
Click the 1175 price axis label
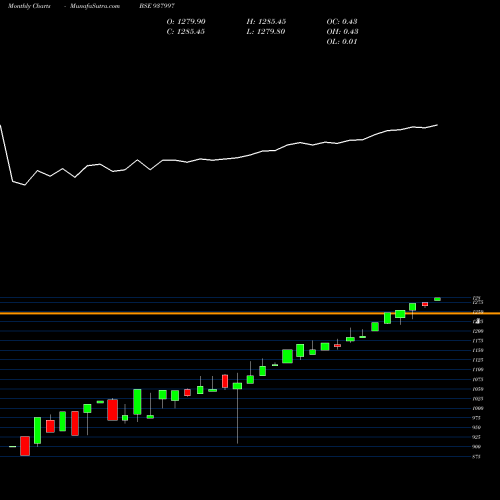pyautogui.click(x=478, y=341)
